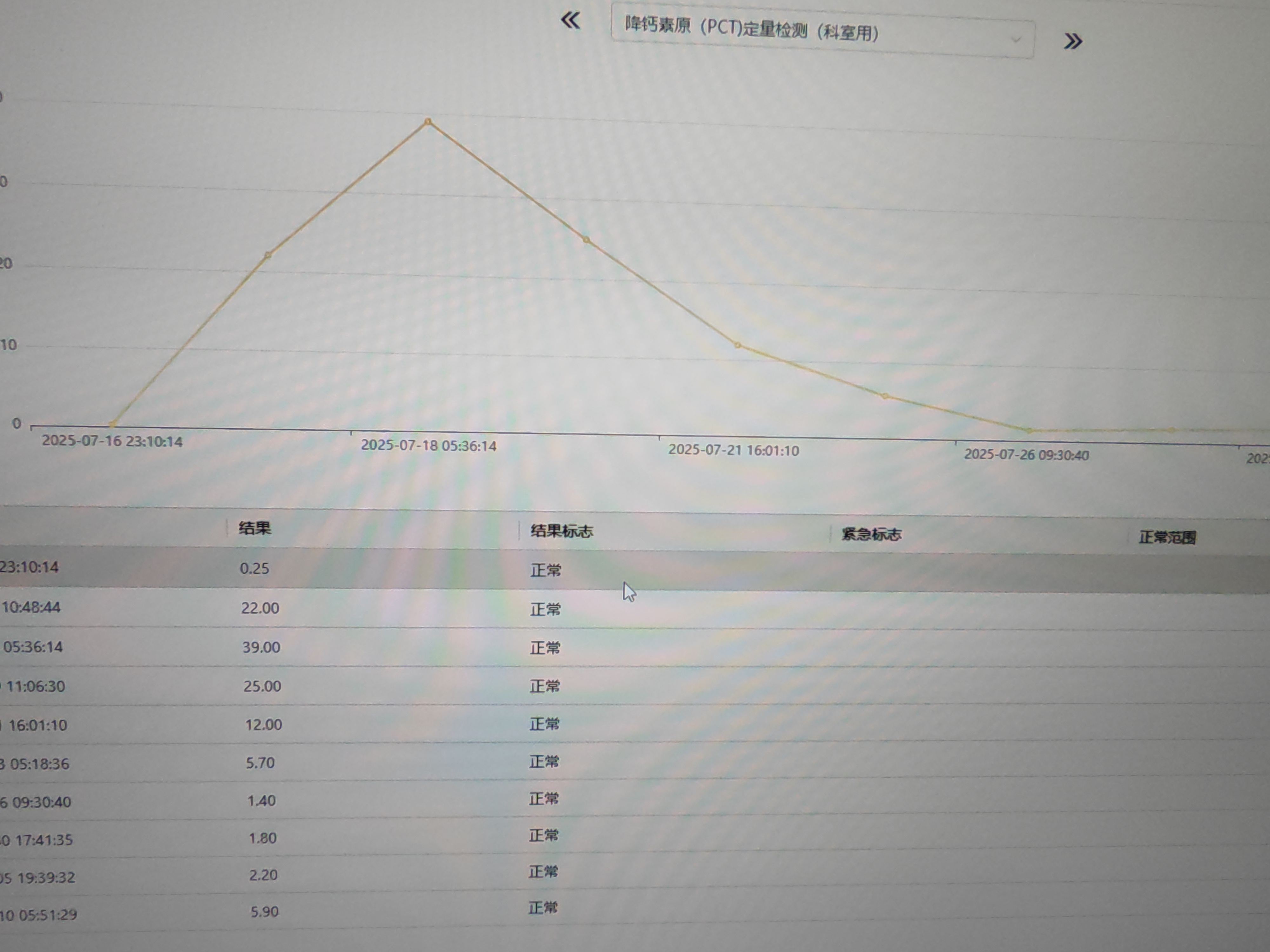Click the 结果标志 column header

tap(561, 532)
